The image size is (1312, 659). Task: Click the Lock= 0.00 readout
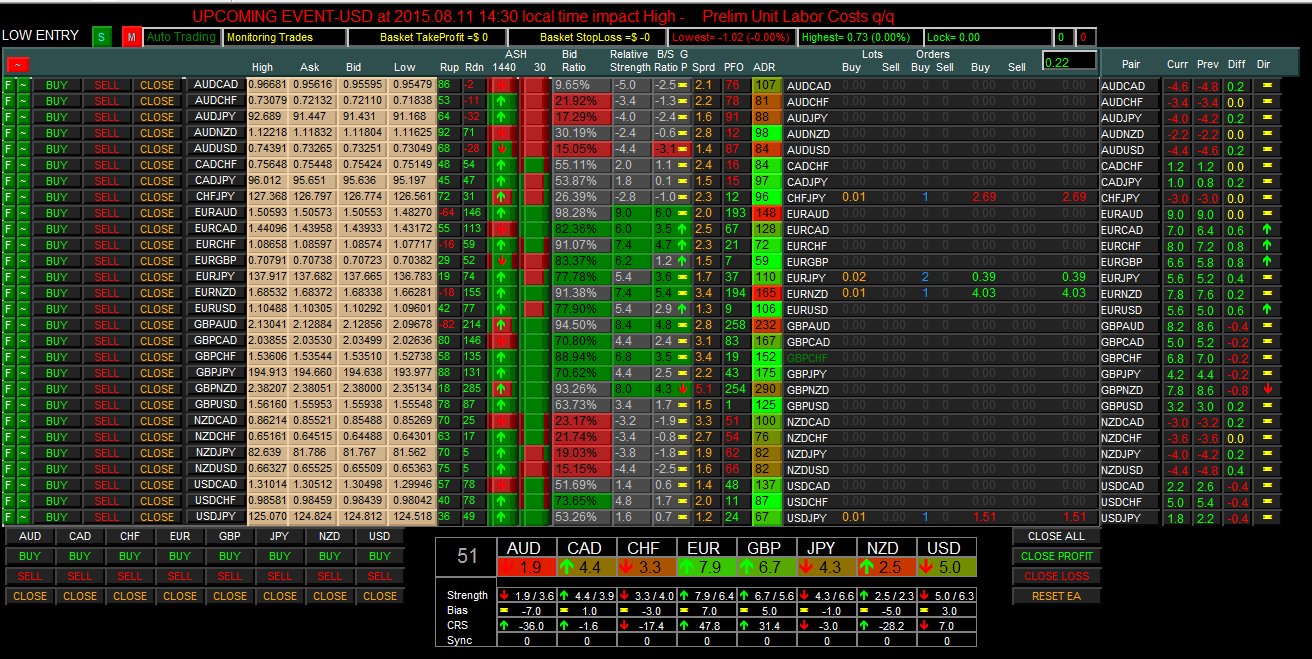[x=988, y=37]
